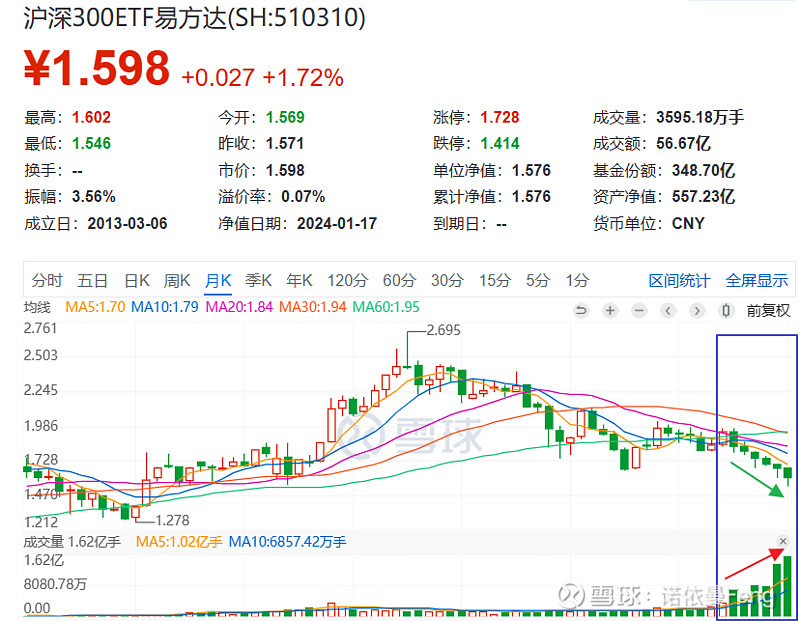Click the 成交量 value 3595.18万手
This screenshot has height=621, width=800.
click(x=701, y=117)
